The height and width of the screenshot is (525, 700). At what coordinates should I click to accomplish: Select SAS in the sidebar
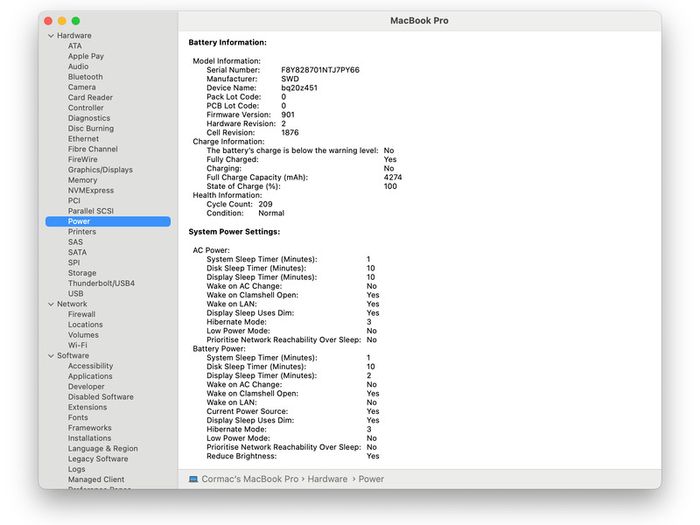75,242
